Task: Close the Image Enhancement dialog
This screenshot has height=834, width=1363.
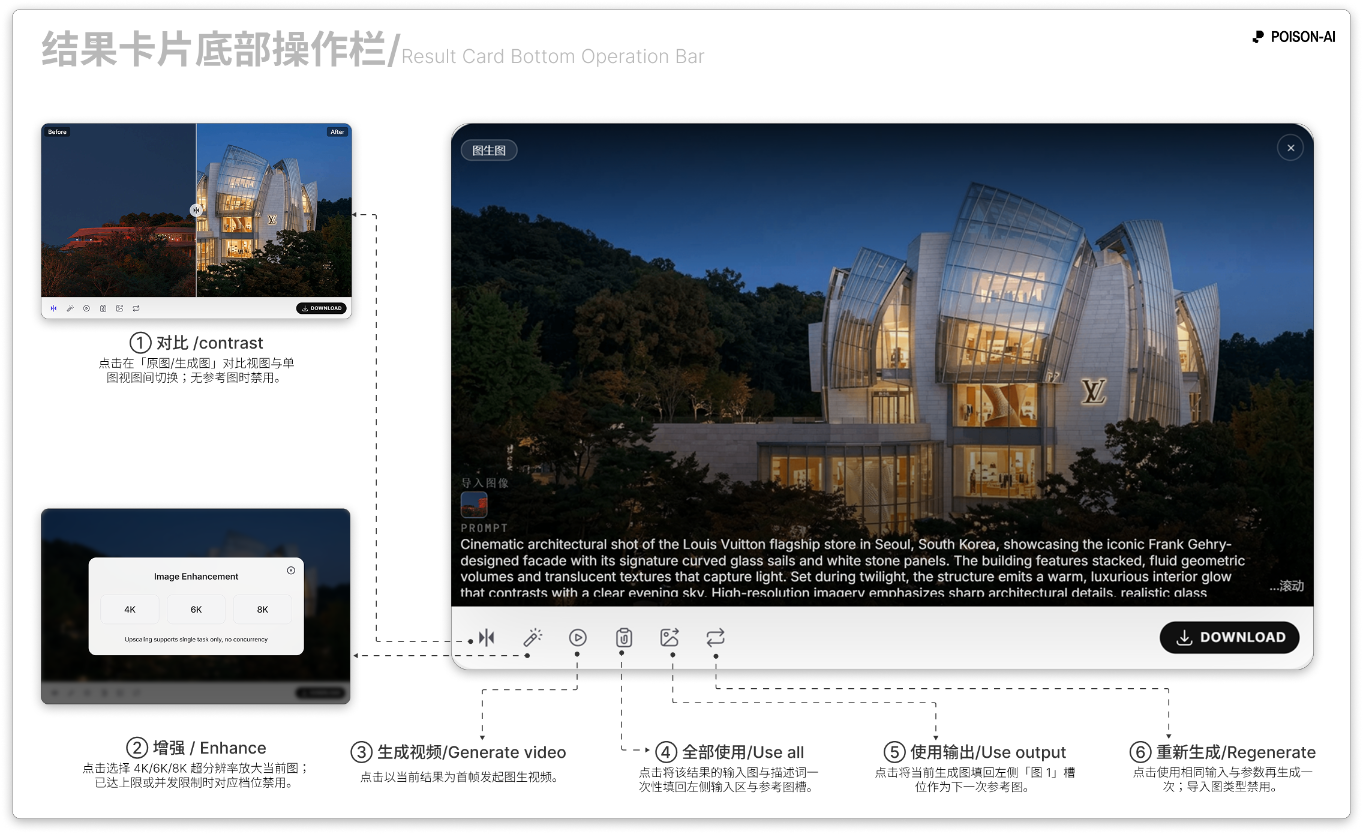Action: [x=291, y=570]
